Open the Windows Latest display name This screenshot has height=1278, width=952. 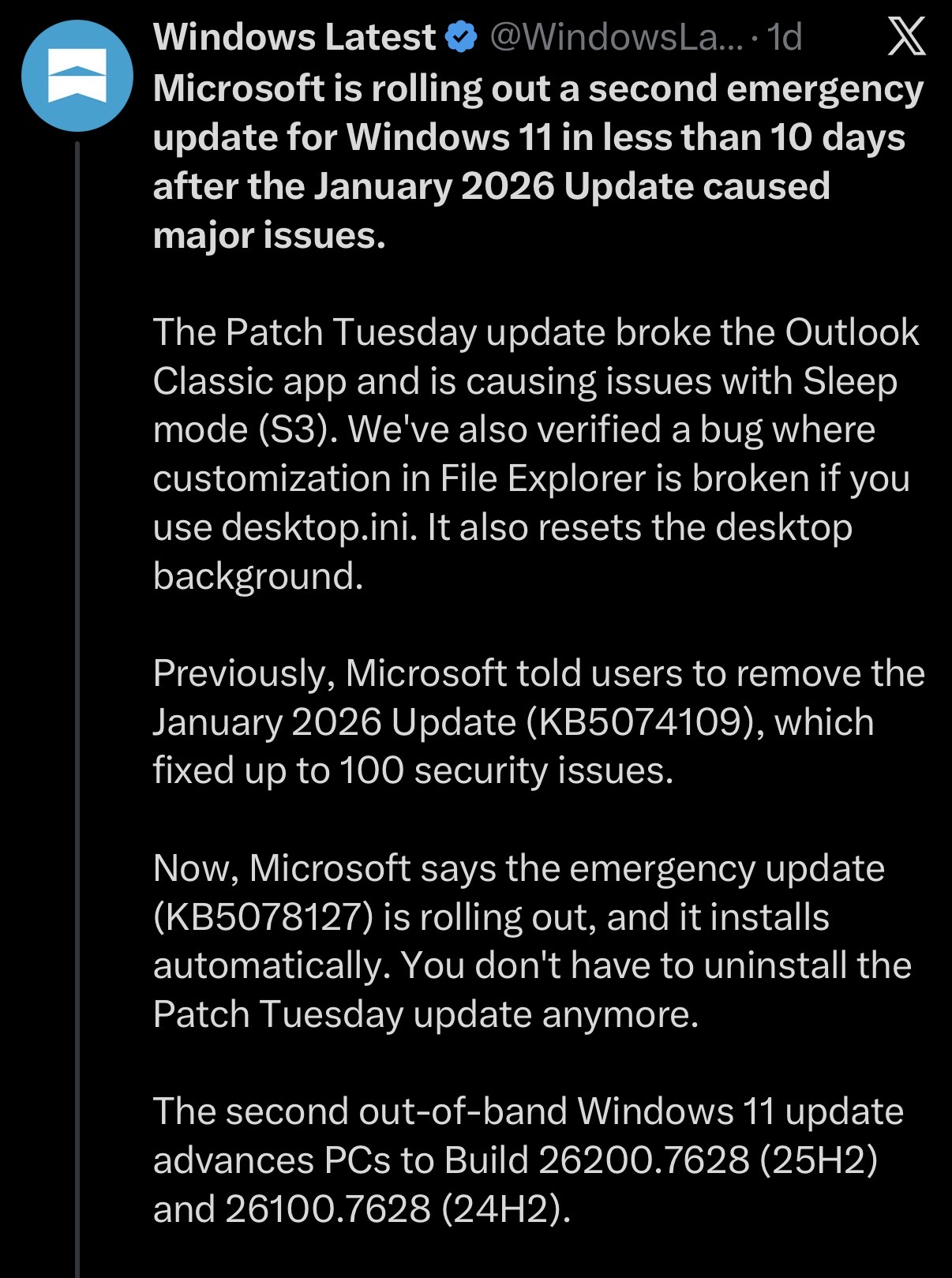[x=294, y=37]
